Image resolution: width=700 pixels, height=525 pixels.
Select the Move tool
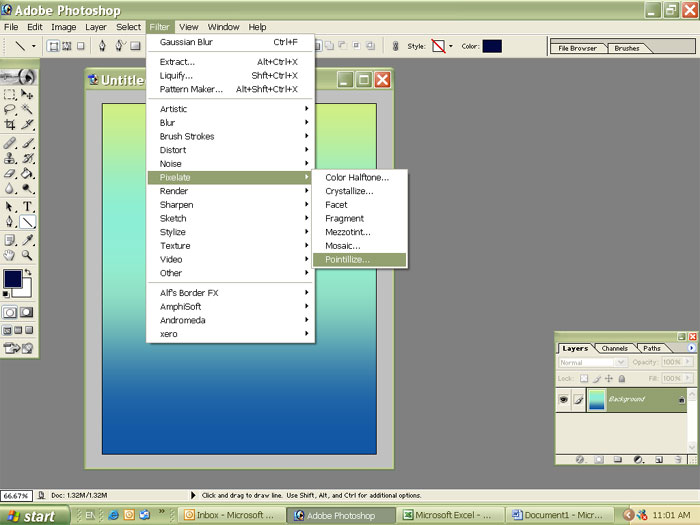point(27,95)
